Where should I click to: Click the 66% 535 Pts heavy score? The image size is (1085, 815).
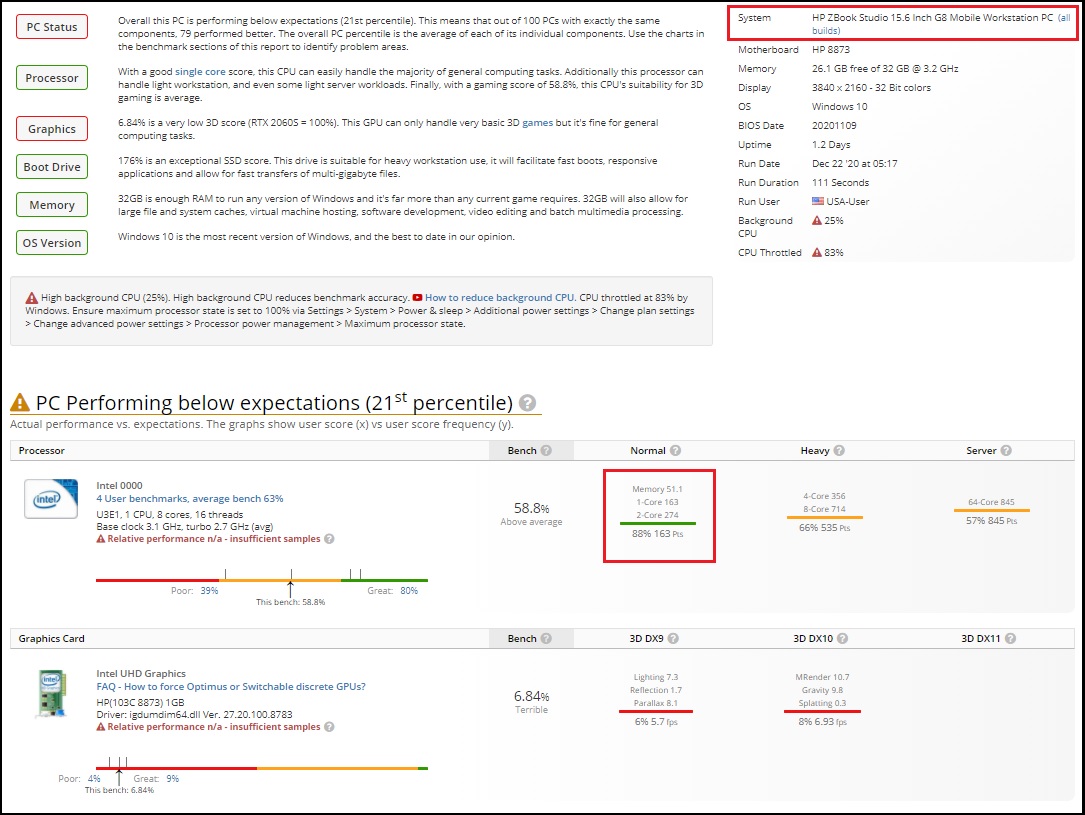click(x=825, y=528)
